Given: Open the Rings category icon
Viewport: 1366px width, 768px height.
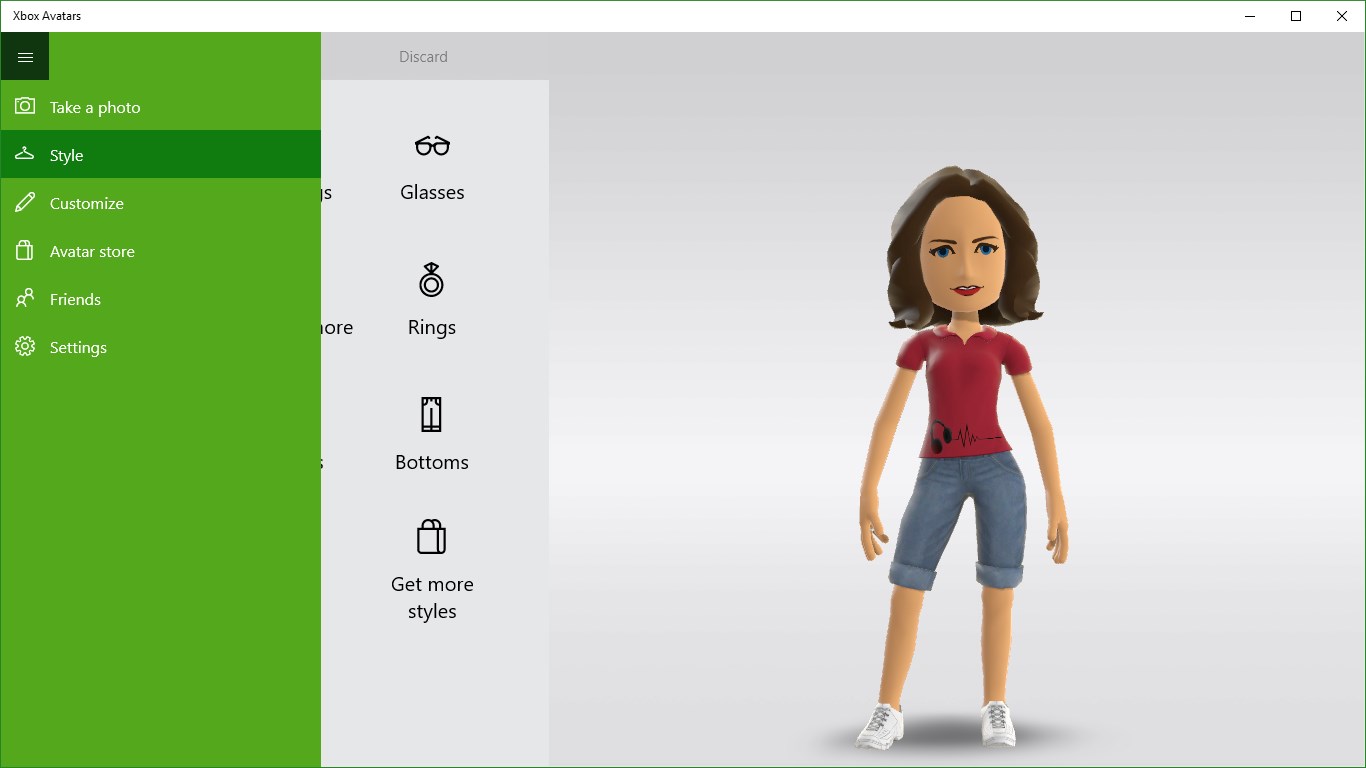Looking at the screenshot, I should coord(432,279).
